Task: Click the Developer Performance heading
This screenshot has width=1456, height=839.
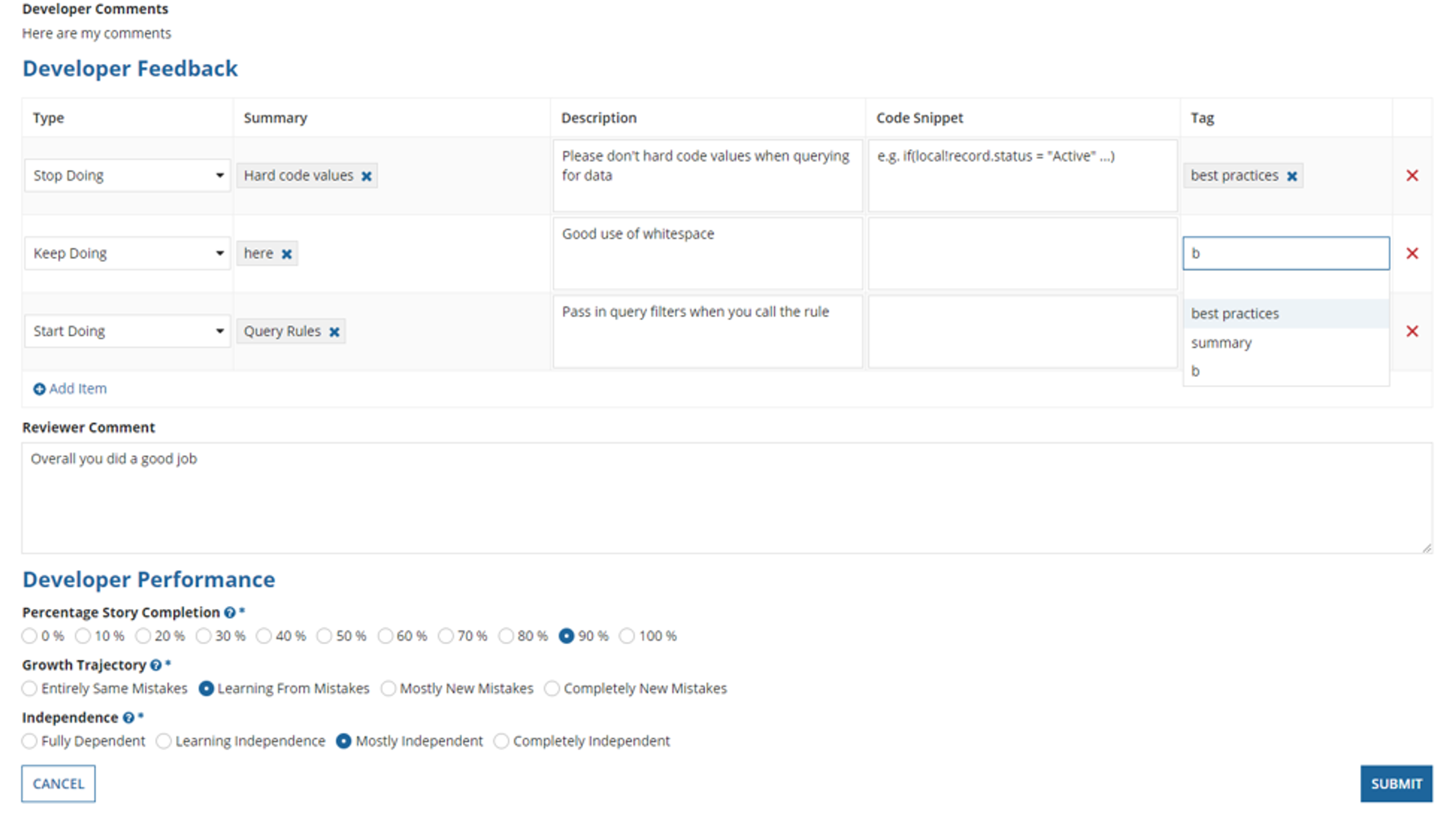Action: (149, 579)
